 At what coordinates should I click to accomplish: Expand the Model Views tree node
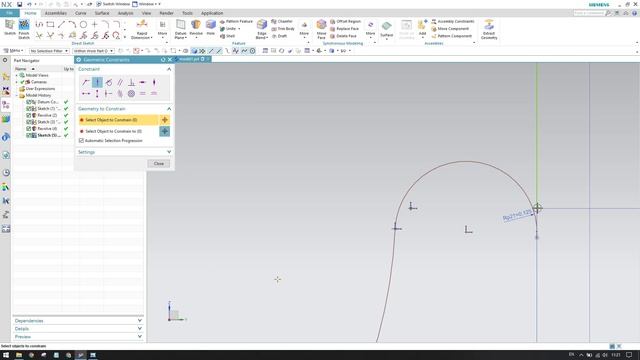(17, 76)
